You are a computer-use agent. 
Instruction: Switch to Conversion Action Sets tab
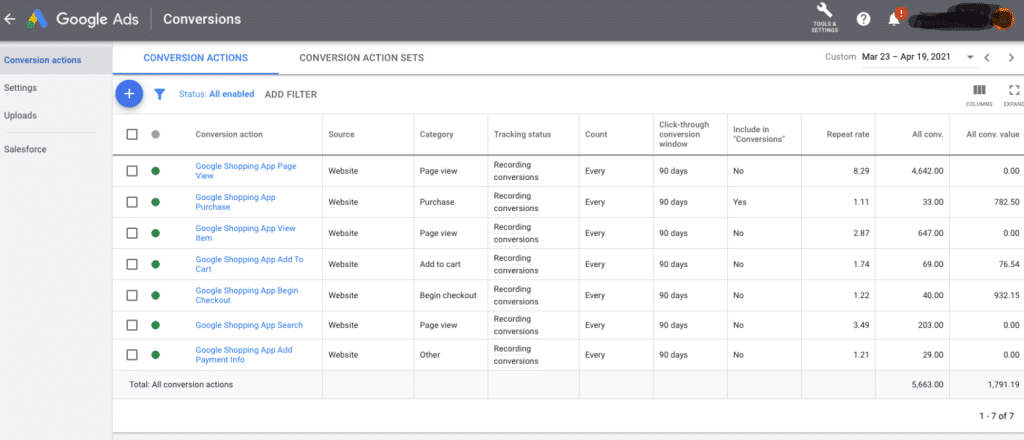click(x=362, y=57)
